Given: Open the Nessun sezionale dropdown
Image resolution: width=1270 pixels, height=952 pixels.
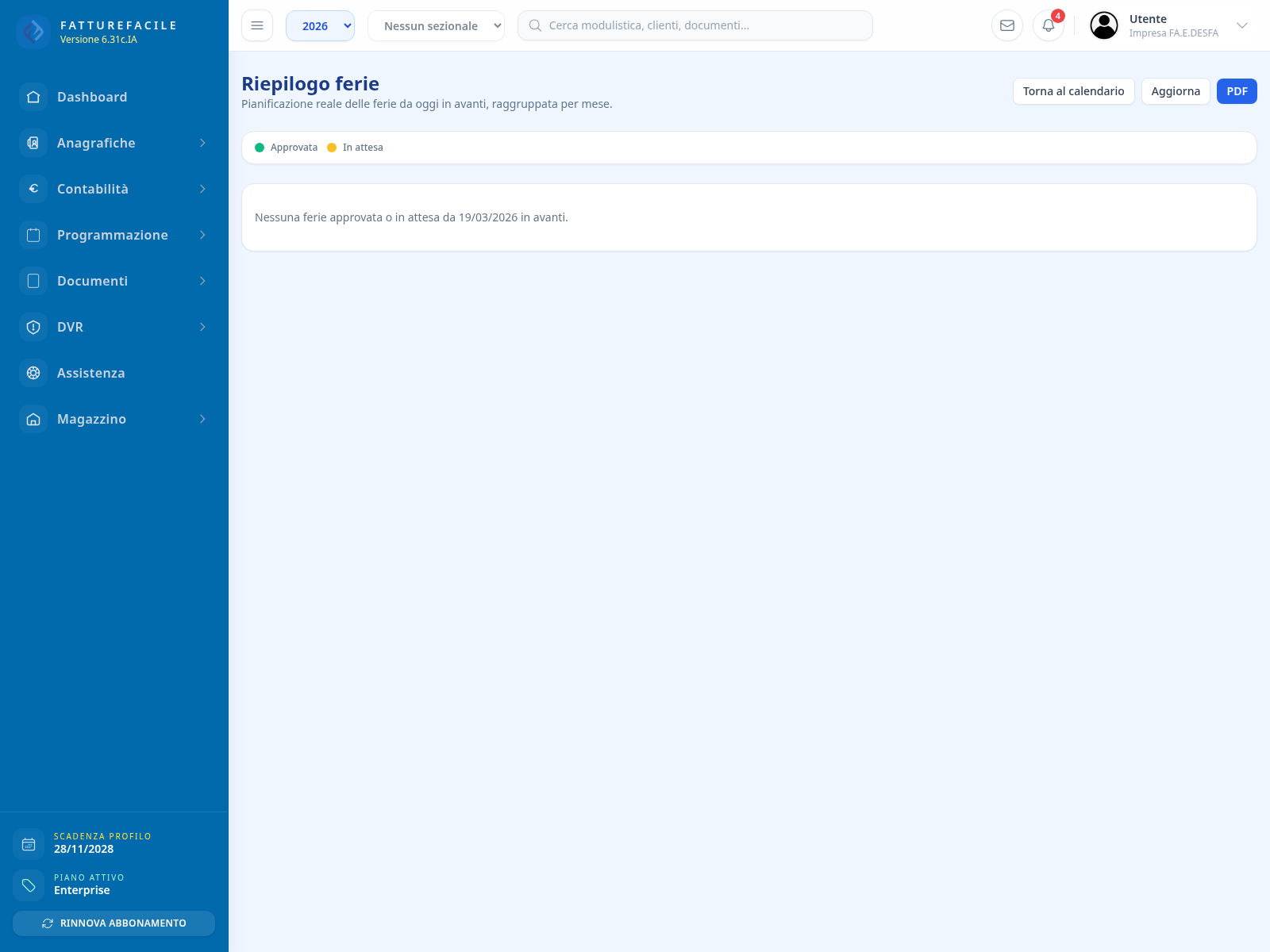Looking at the screenshot, I should click(x=436, y=25).
